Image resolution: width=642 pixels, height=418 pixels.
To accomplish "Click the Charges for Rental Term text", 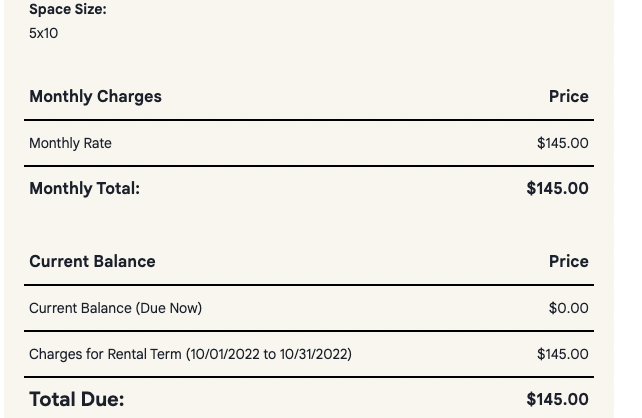I will 105,354.
